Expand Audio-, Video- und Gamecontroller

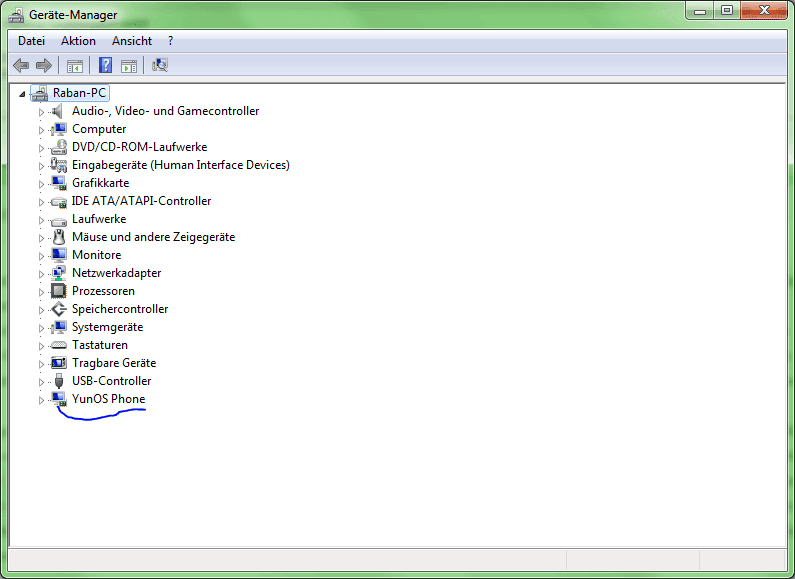tap(42, 112)
